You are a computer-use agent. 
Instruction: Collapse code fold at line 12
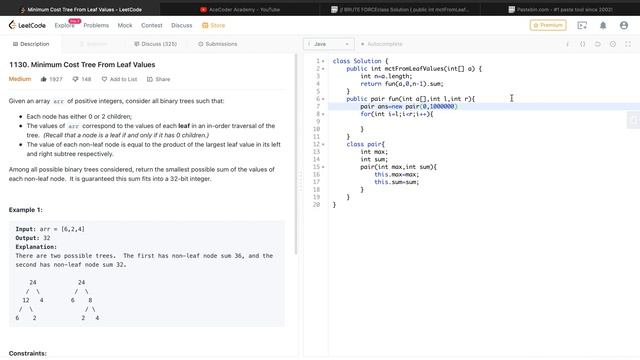pos(323,144)
